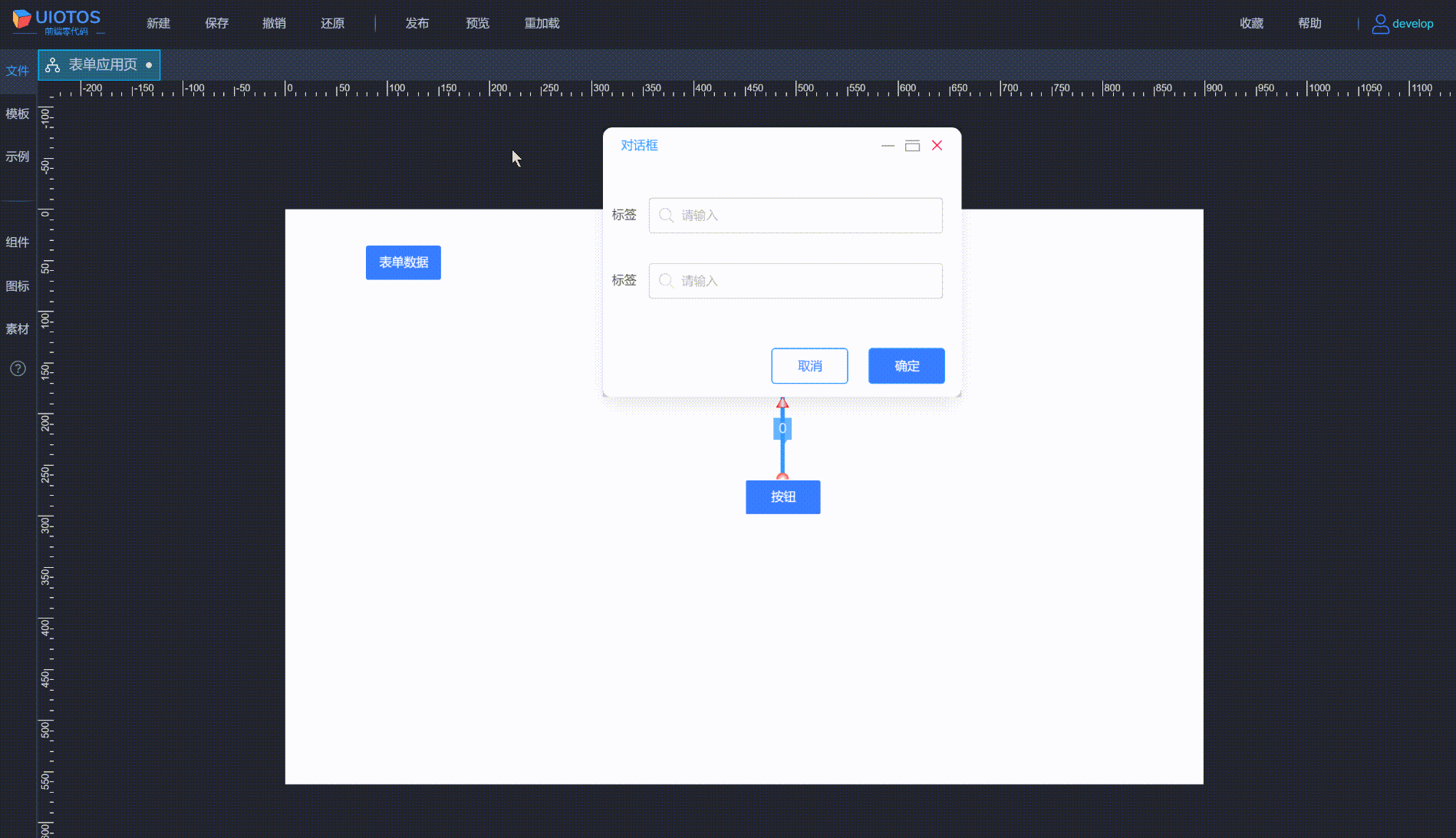The height and width of the screenshot is (838, 1456).
Task: Switch to the 素材 sidebar tab
Action: [18, 329]
